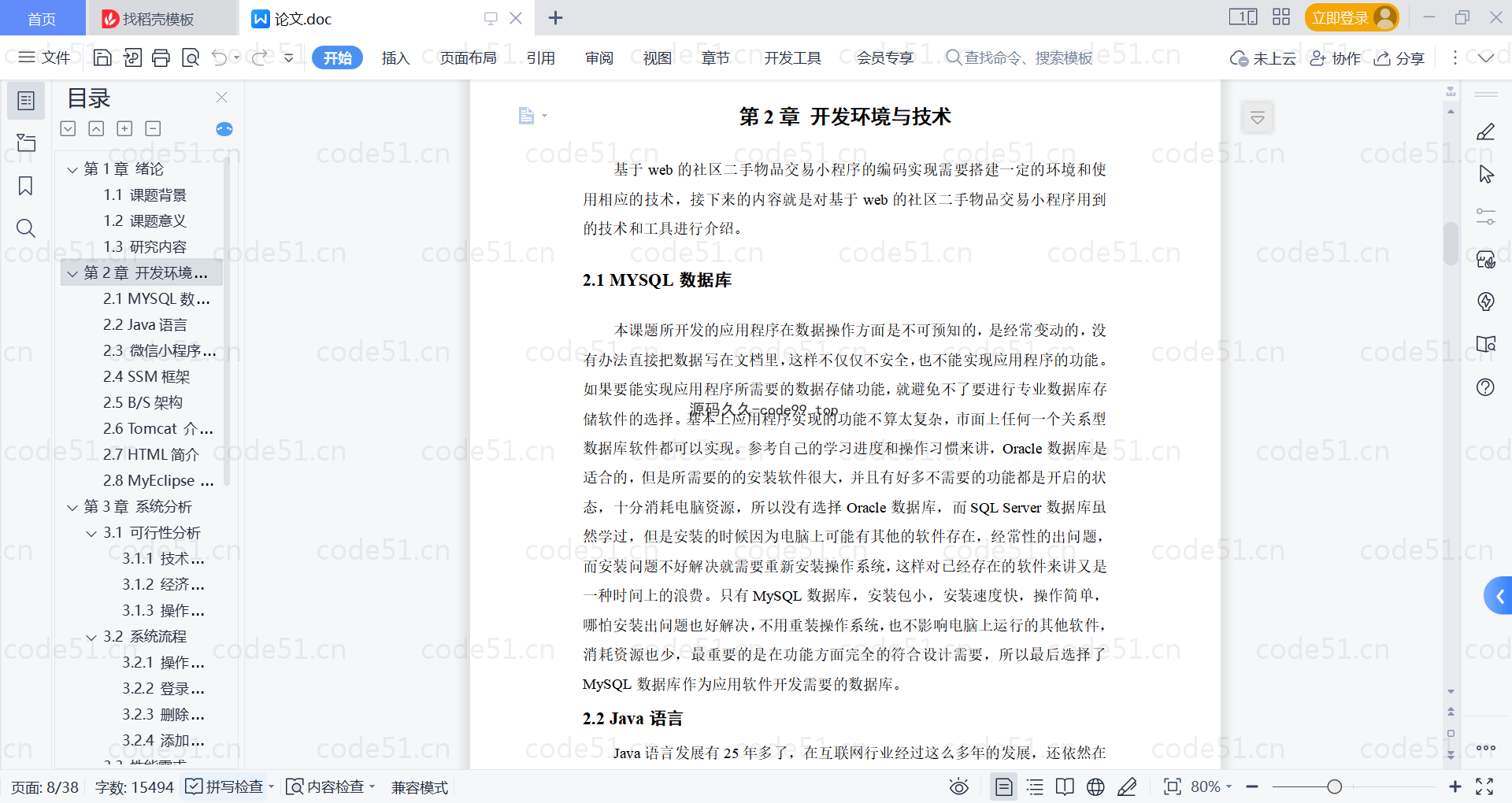Select 2.6 Tomcat in the outline
The image size is (1512, 803).
click(157, 429)
